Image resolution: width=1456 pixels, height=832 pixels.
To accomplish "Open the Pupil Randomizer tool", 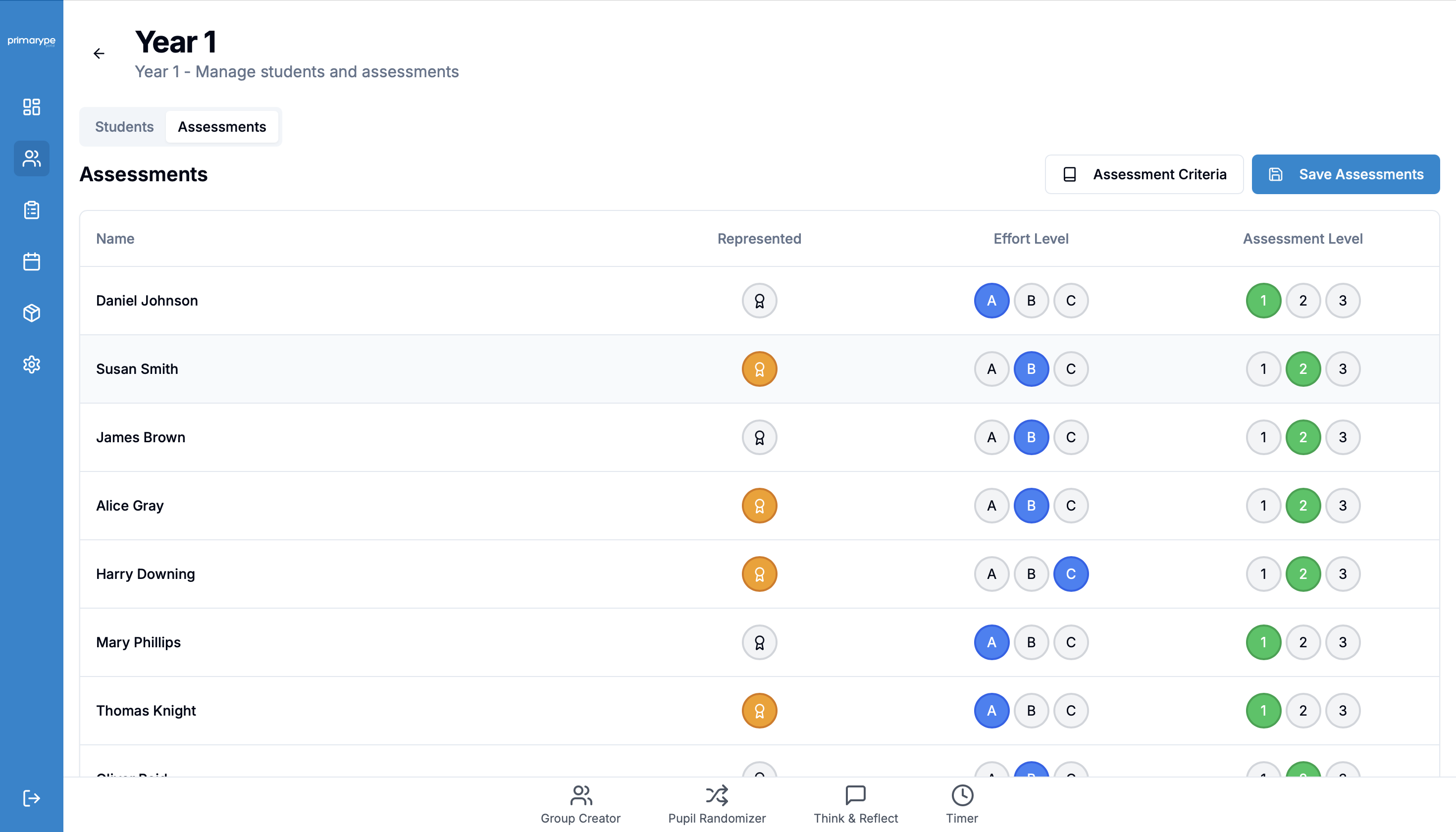I will click(x=717, y=805).
